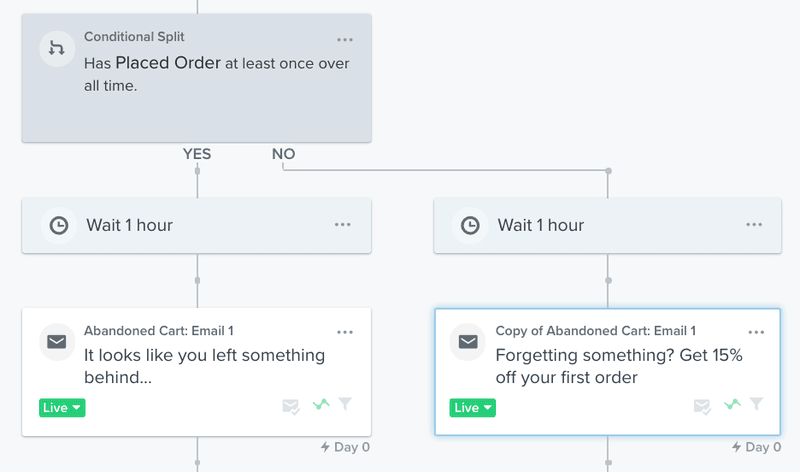The height and width of the screenshot is (472, 800).
Task: Click filter funnel icon on Copy of Abandoned Cart
Action: [x=757, y=404]
